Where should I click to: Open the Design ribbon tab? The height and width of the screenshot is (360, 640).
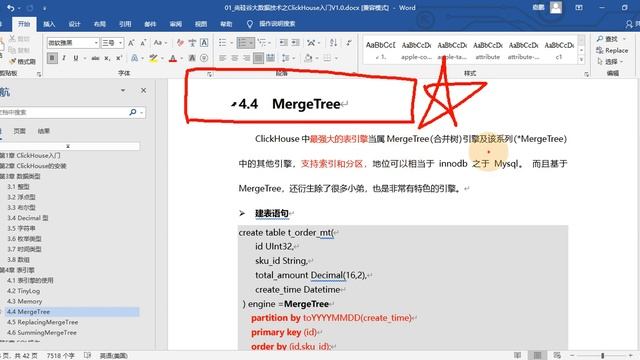tap(74, 24)
